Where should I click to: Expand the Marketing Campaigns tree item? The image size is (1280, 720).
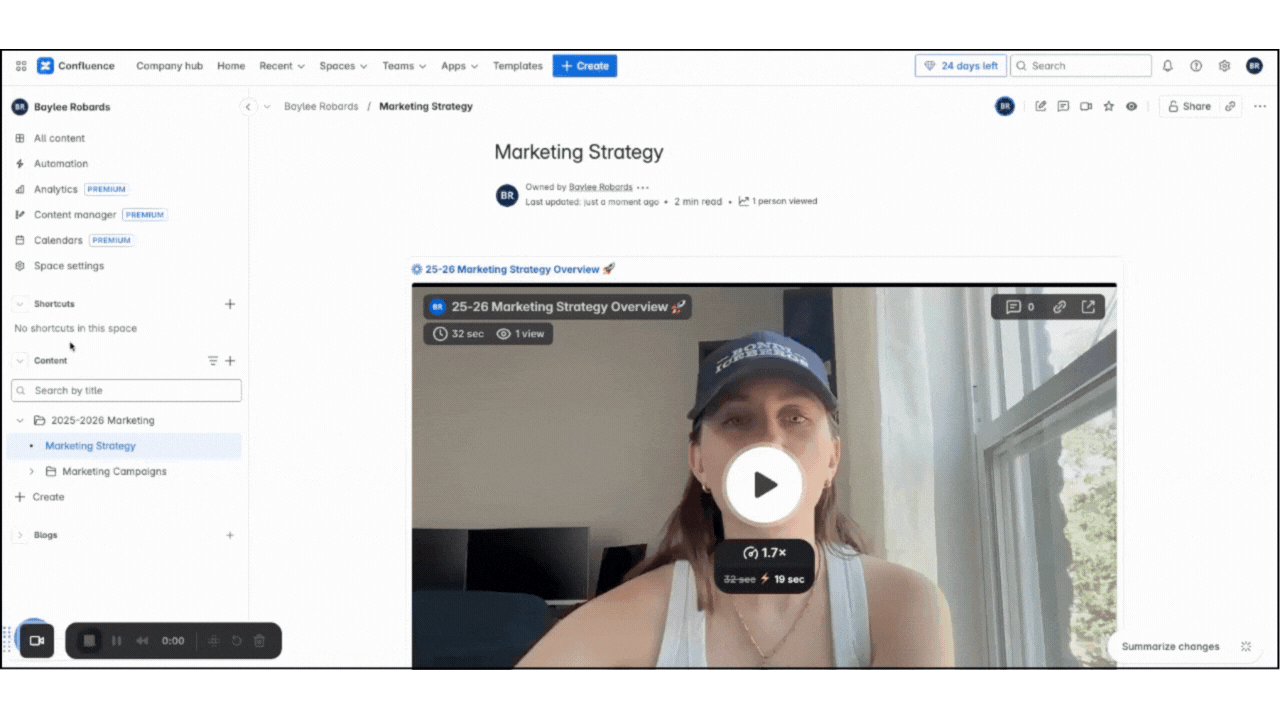point(31,471)
